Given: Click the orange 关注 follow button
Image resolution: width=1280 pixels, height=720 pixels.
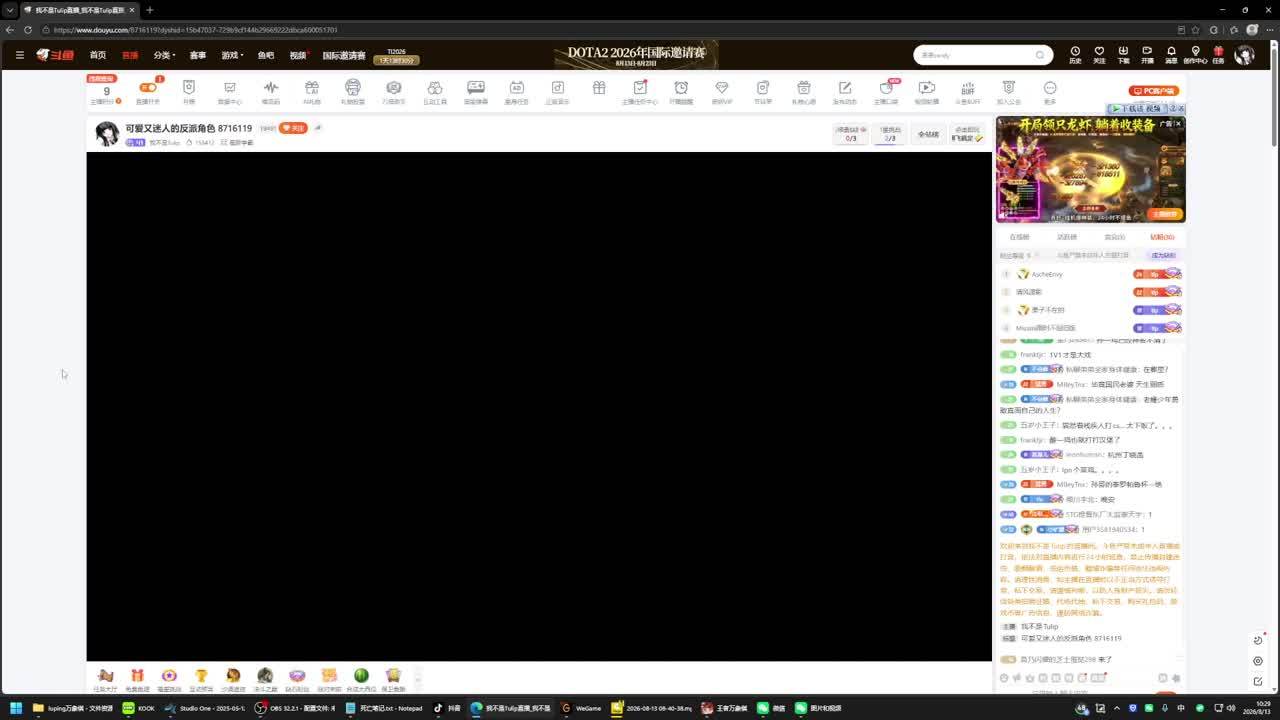Looking at the screenshot, I should 293,128.
